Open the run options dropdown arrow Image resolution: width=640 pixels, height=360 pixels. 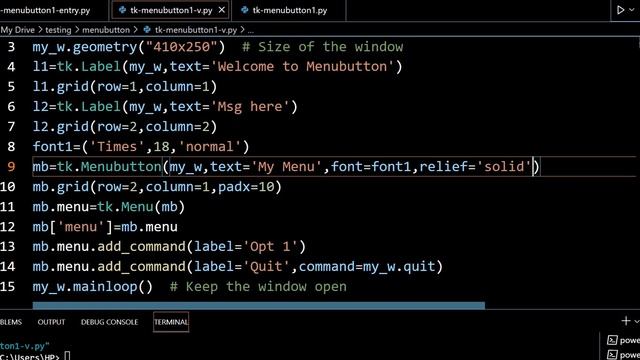tap(633, 10)
